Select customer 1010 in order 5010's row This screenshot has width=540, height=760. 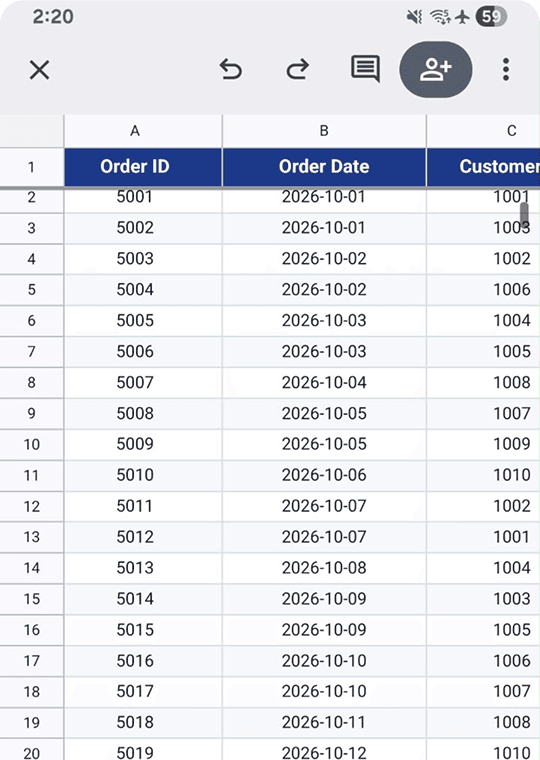[x=483, y=475]
